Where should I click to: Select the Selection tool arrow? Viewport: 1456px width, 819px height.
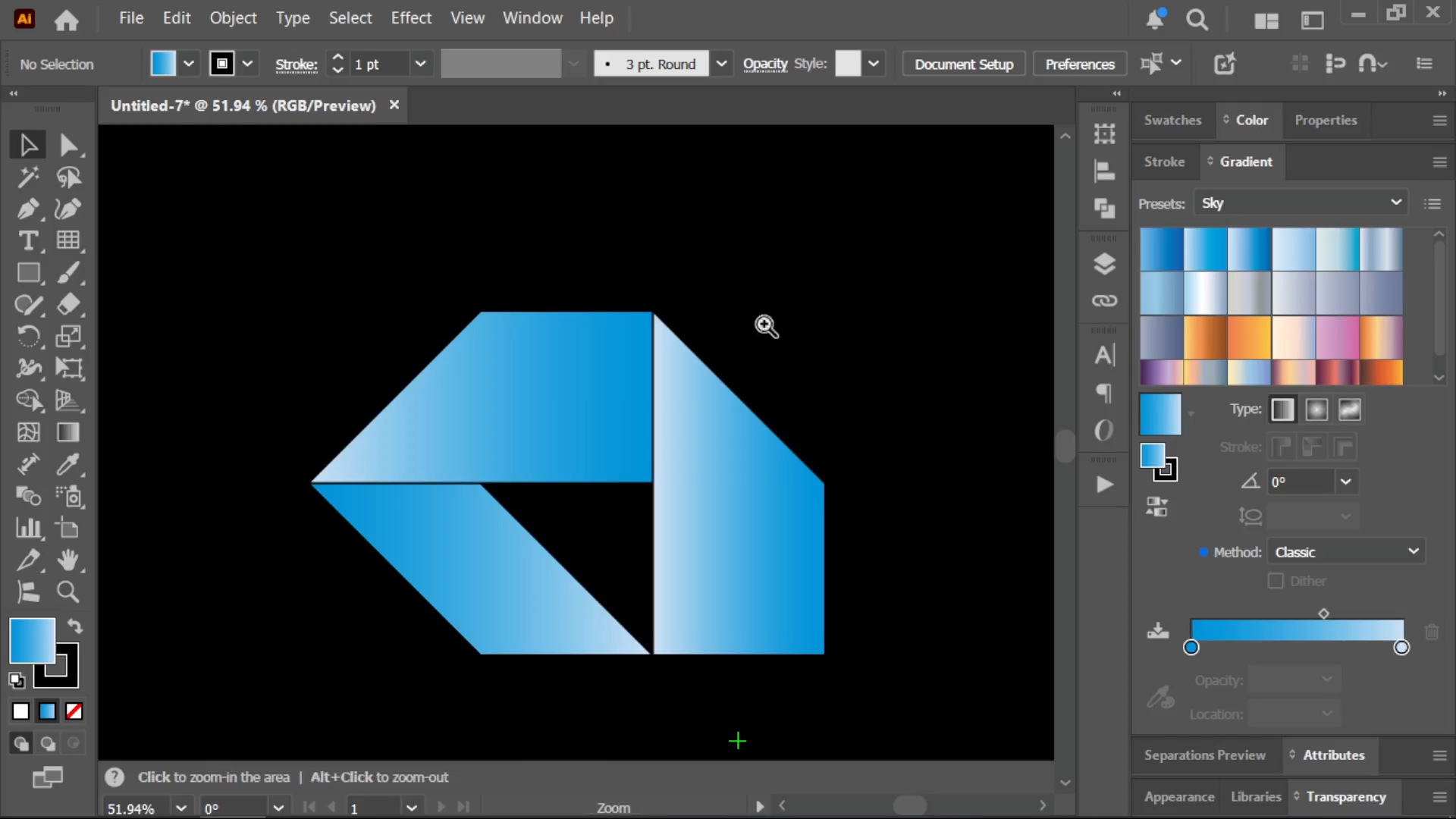click(x=28, y=145)
